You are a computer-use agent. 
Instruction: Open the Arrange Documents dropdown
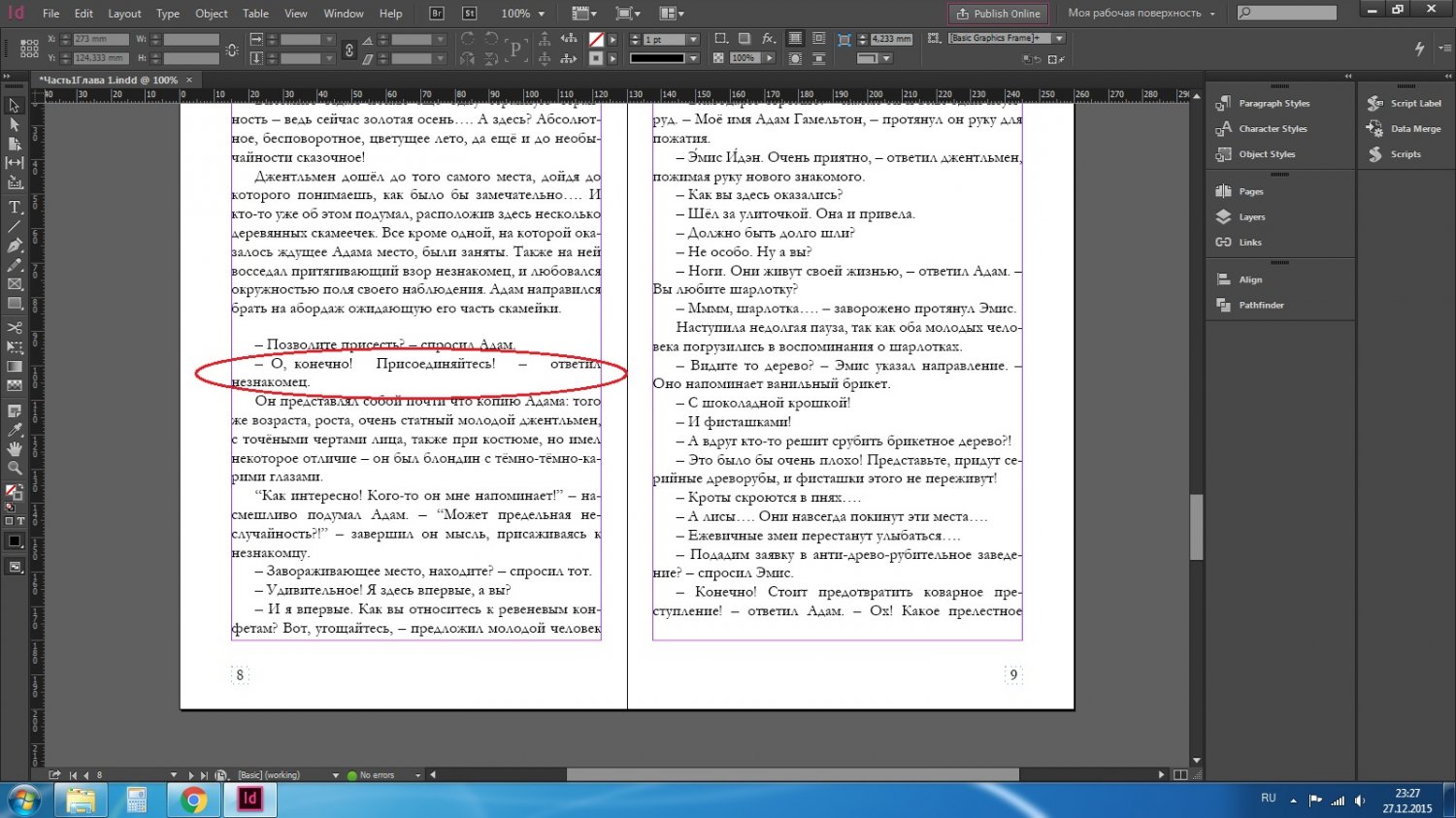pos(672,14)
